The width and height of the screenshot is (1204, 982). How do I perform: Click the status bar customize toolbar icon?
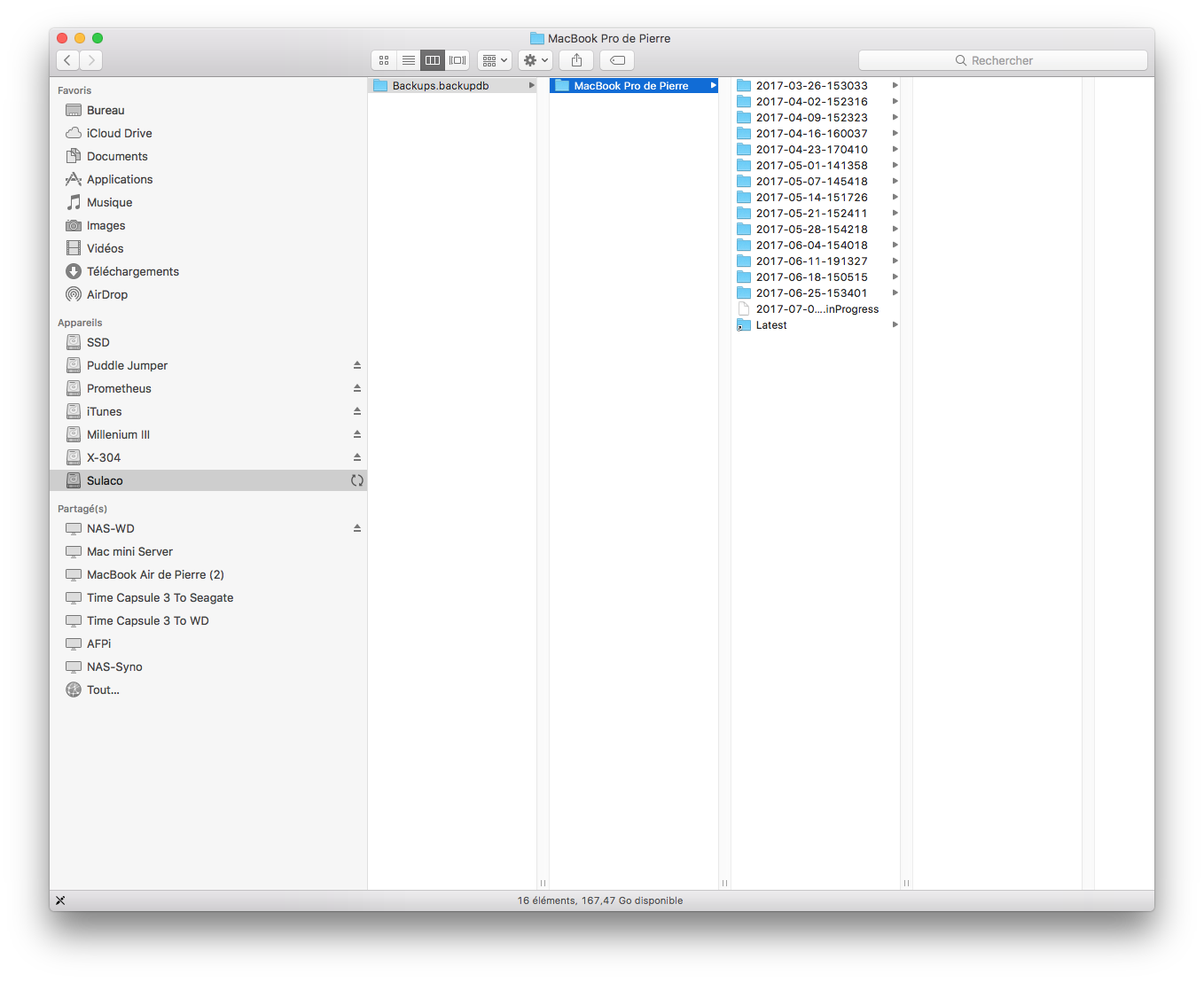tap(60, 900)
